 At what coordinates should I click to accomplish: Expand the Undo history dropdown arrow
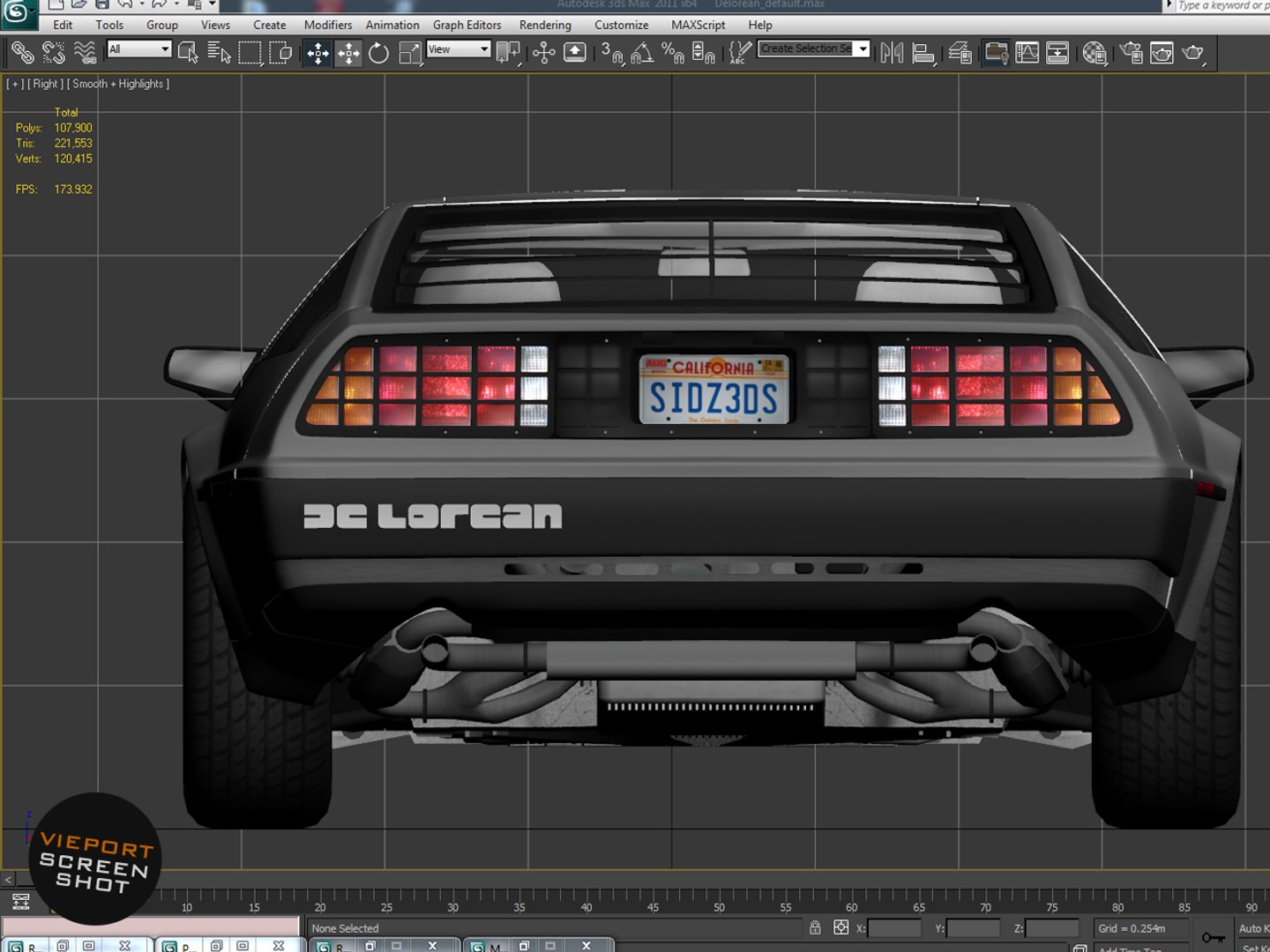click(x=141, y=4)
